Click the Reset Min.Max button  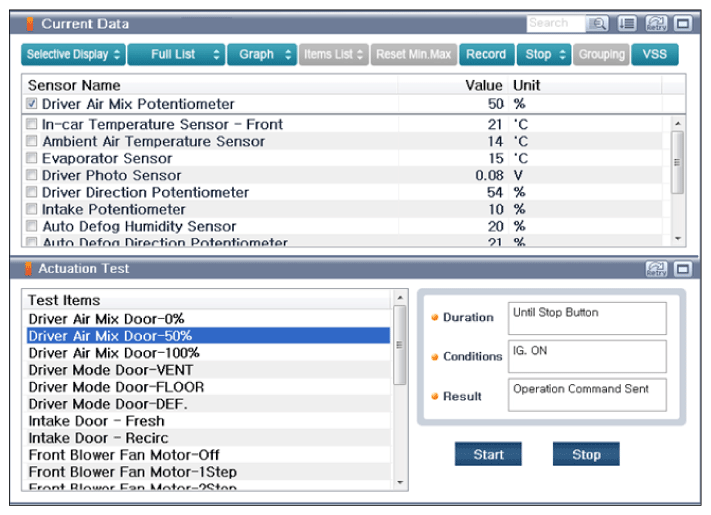414,54
